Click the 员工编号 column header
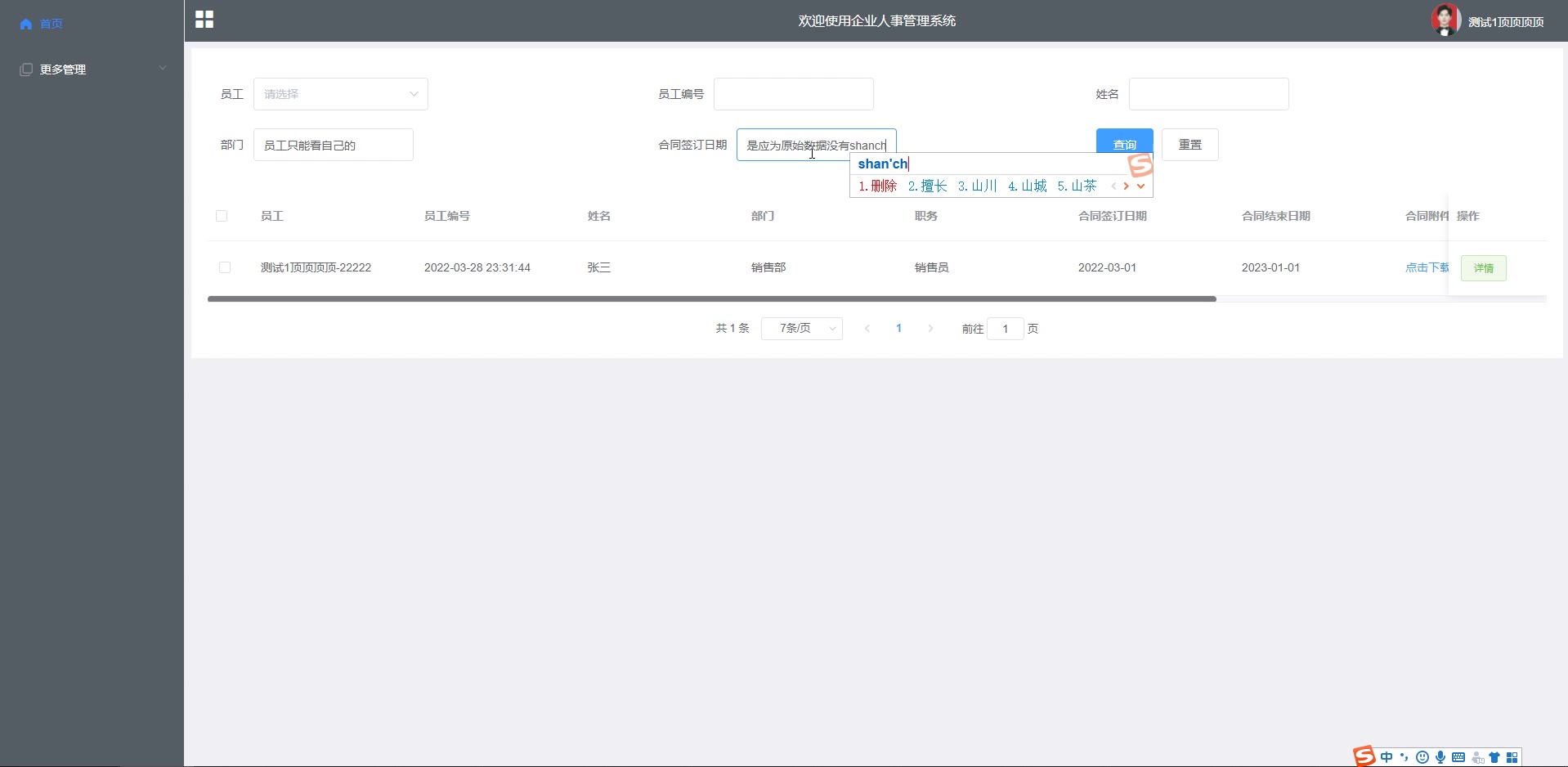 [447, 216]
